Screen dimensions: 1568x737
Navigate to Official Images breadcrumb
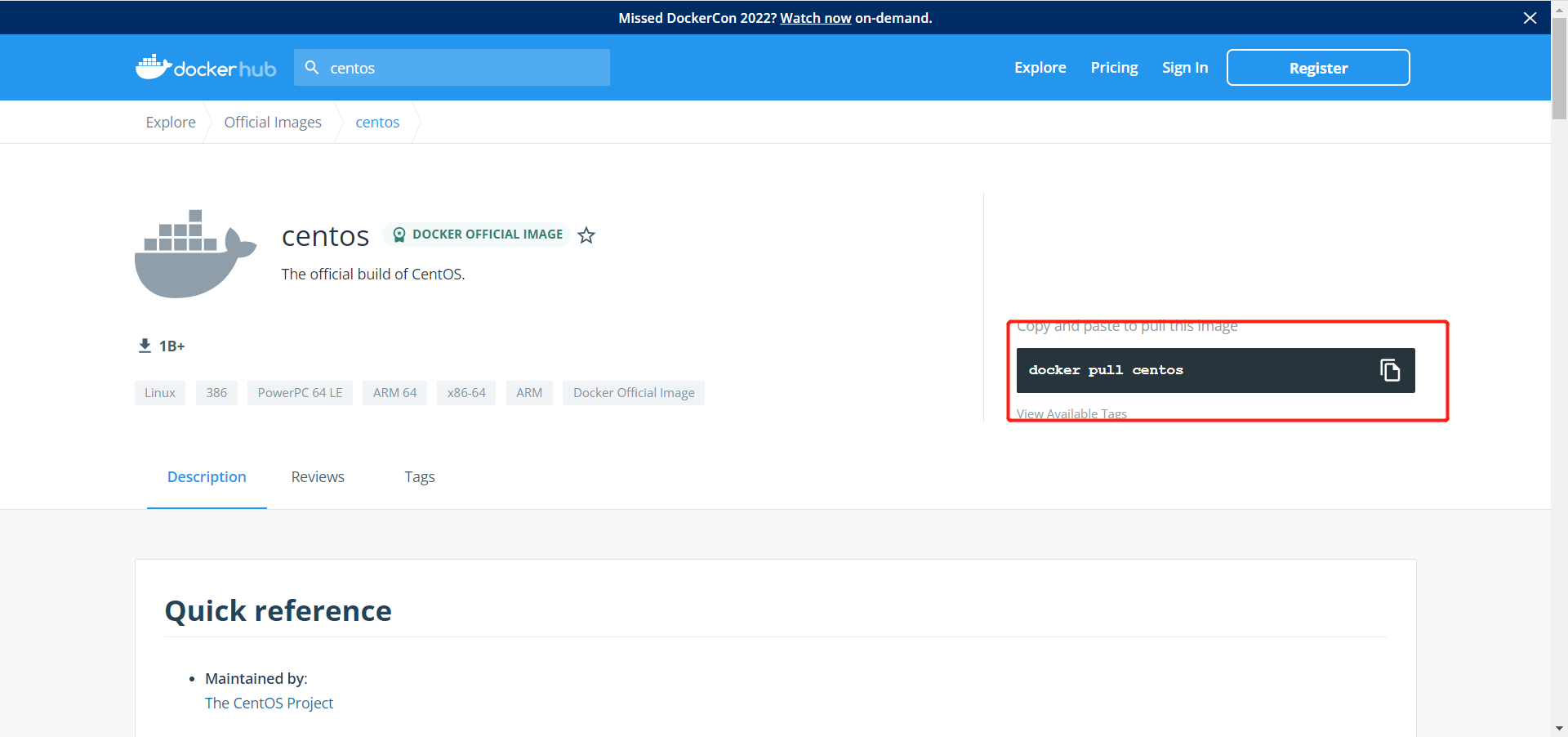click(x=273, y=123)
